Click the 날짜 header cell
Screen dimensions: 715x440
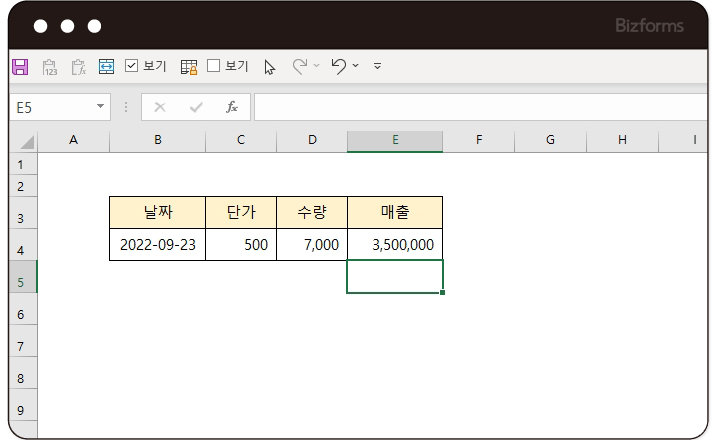coord(158,212)
